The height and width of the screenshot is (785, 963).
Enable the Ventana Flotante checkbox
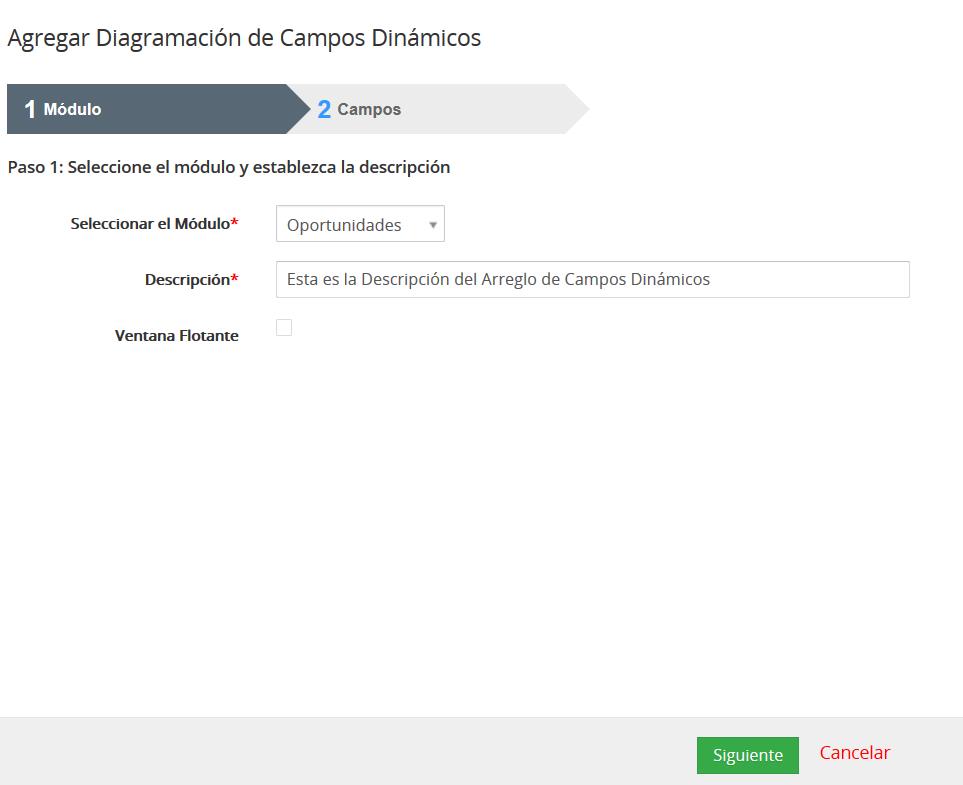pos(284,328)
